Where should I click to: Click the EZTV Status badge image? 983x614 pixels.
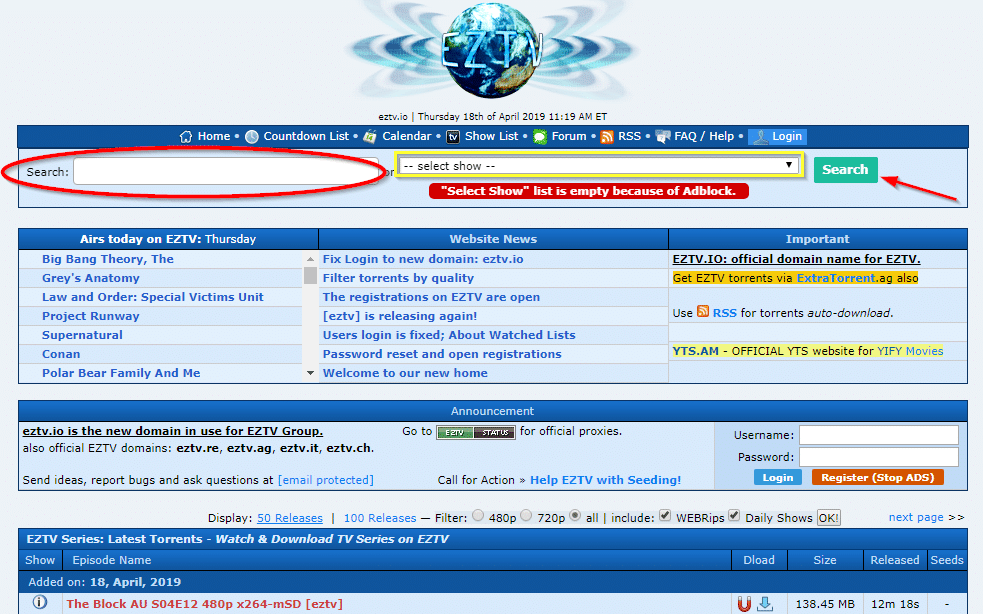pos(476,432)
